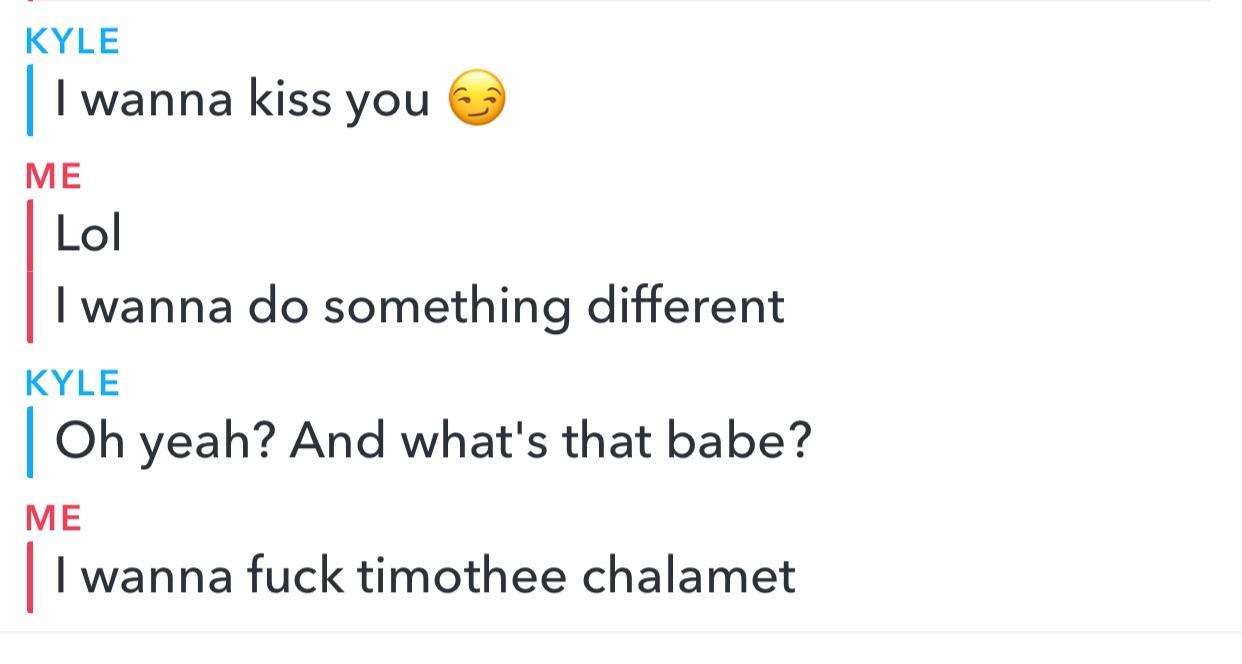Click the second KYLE sender label
Image resolution: width=1242 pixels, height=664 pixels.
tap(72, 383)
